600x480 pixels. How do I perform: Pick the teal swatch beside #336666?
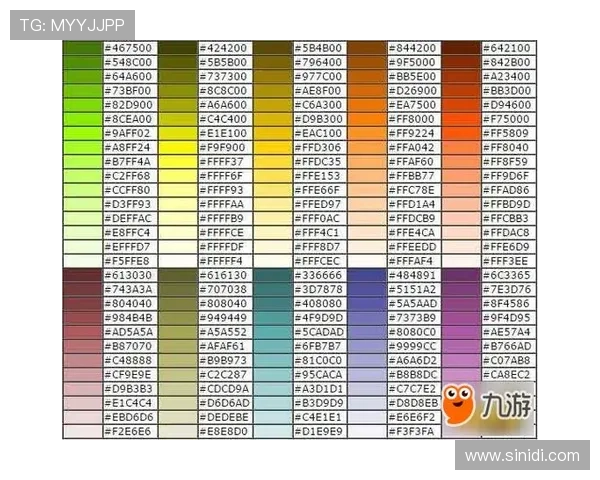click(272, 275)
